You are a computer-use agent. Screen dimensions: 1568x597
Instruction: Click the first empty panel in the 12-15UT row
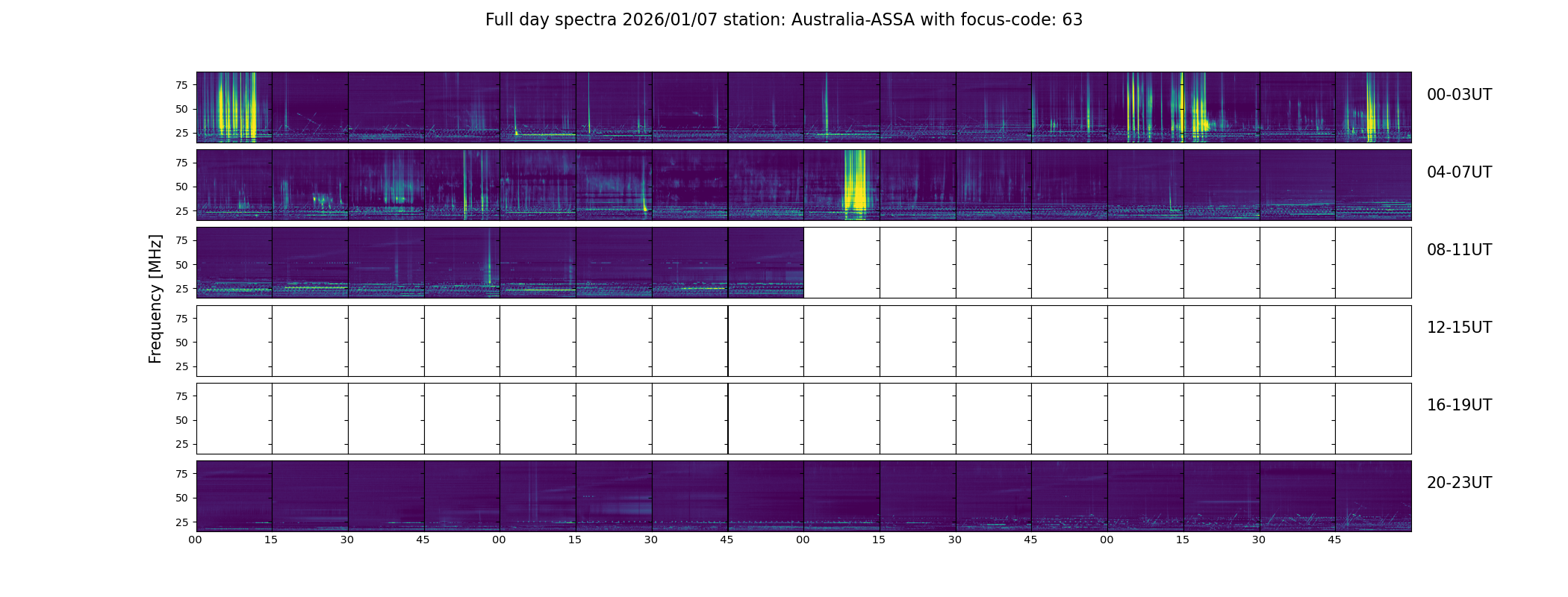click(x=234, y=340)
